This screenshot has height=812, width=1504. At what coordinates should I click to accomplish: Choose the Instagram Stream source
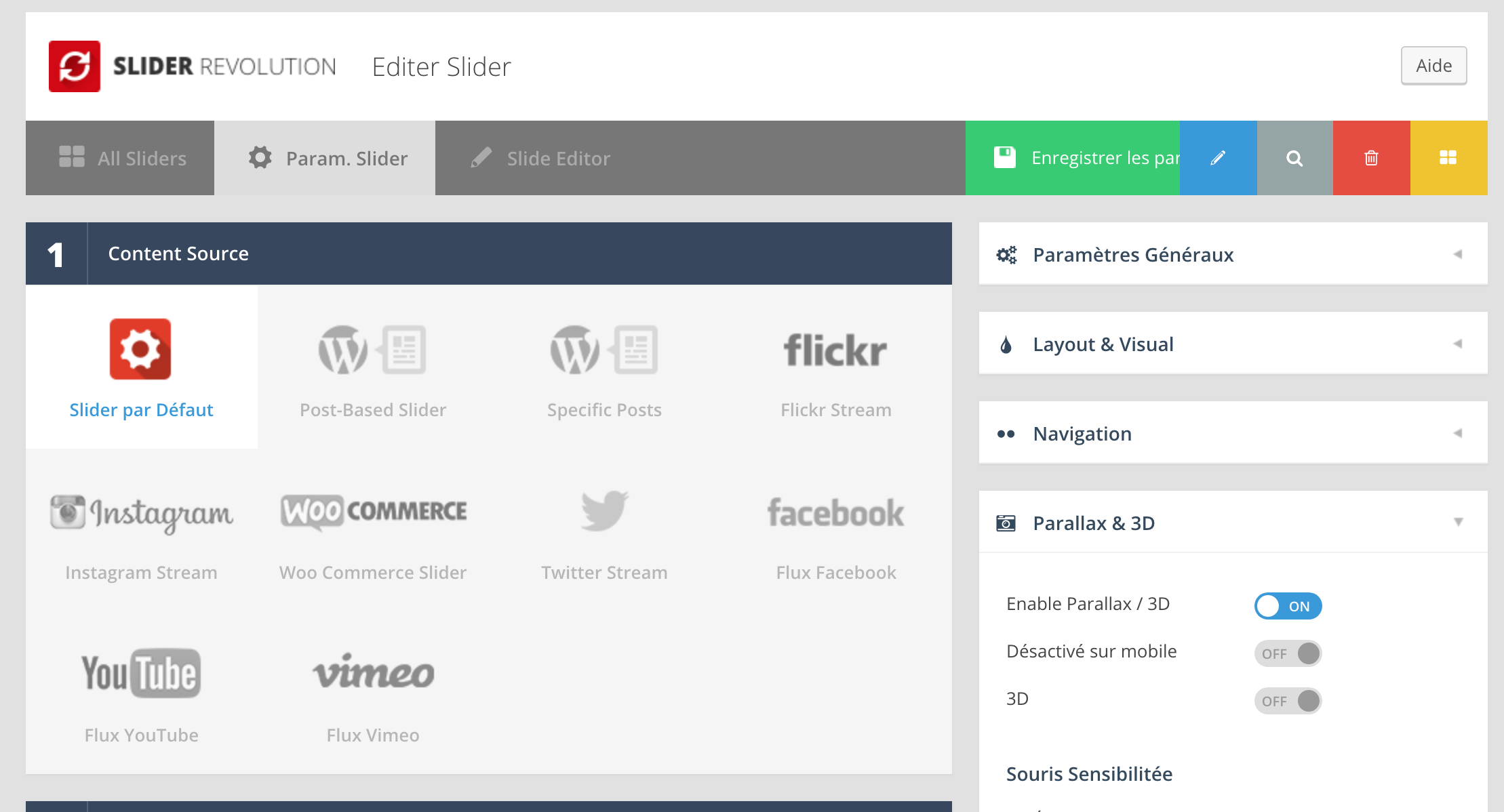tap(141, 513)
